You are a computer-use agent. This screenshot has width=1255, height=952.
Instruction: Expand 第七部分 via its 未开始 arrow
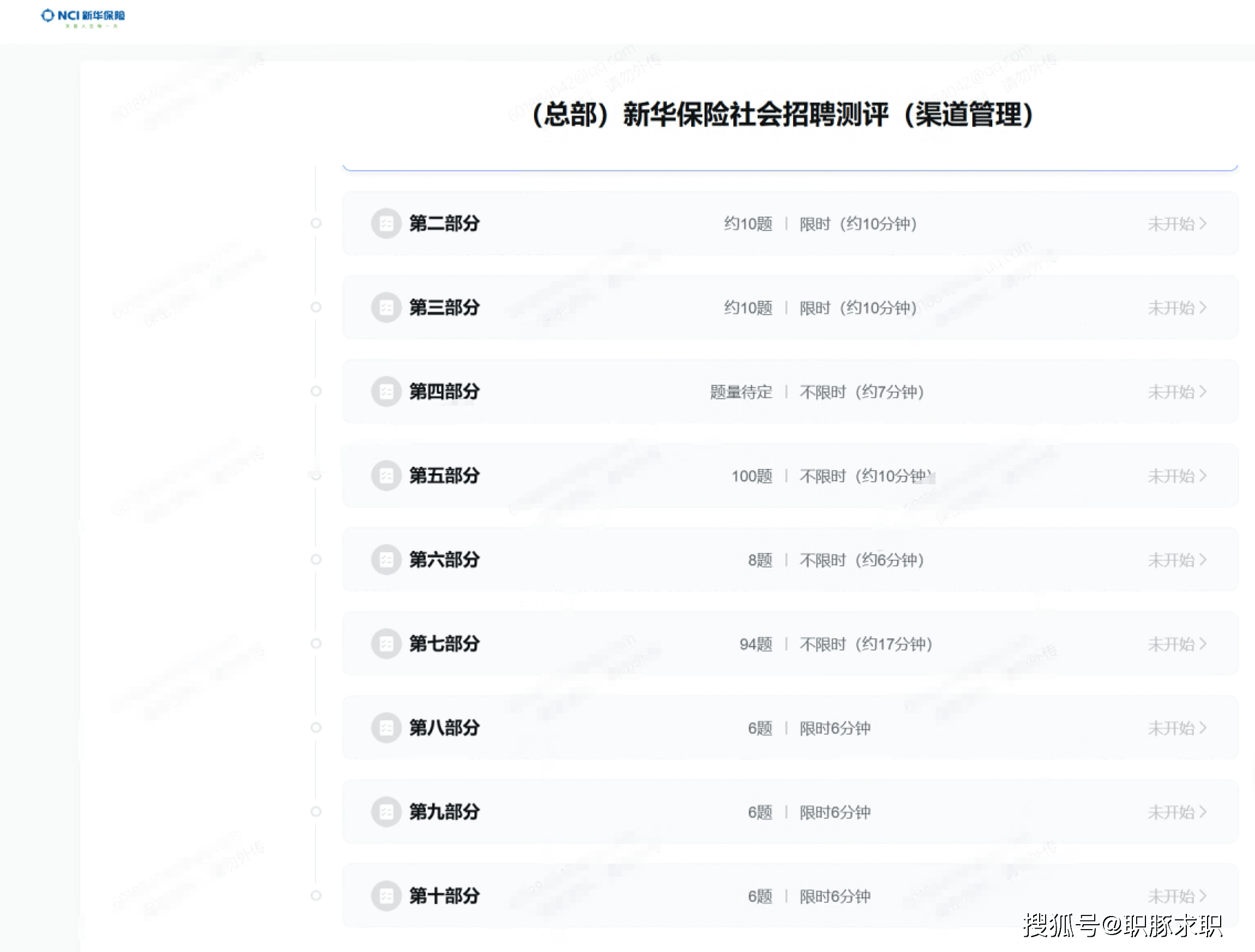(1203, 643)
